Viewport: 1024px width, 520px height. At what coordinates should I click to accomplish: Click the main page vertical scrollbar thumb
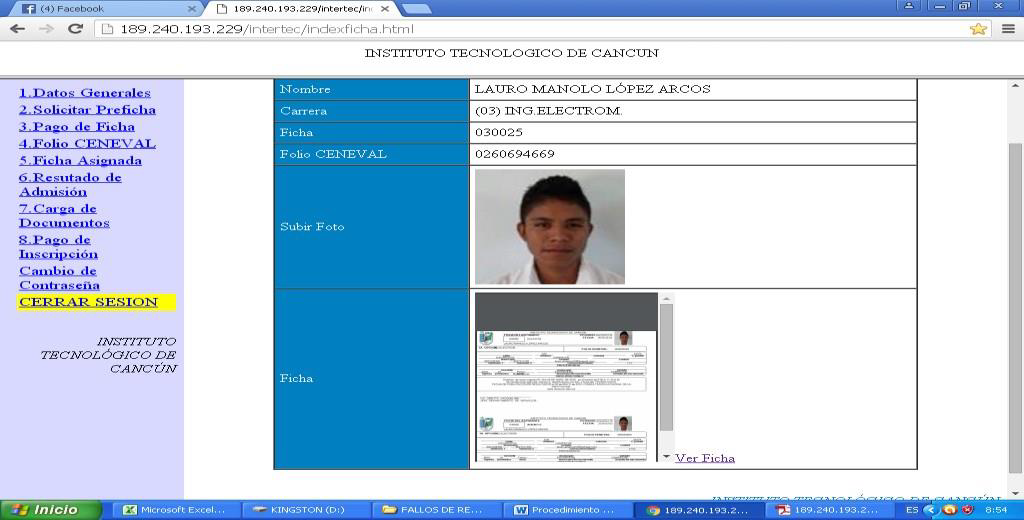coord(1015,307)
